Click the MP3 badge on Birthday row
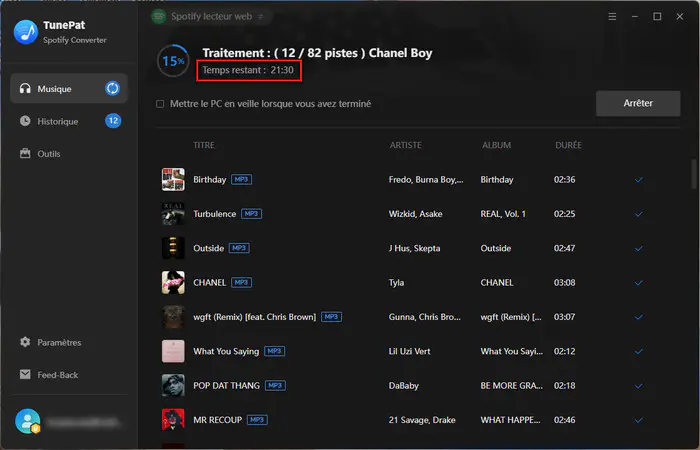The image size is (700, 450). [241, 179]
